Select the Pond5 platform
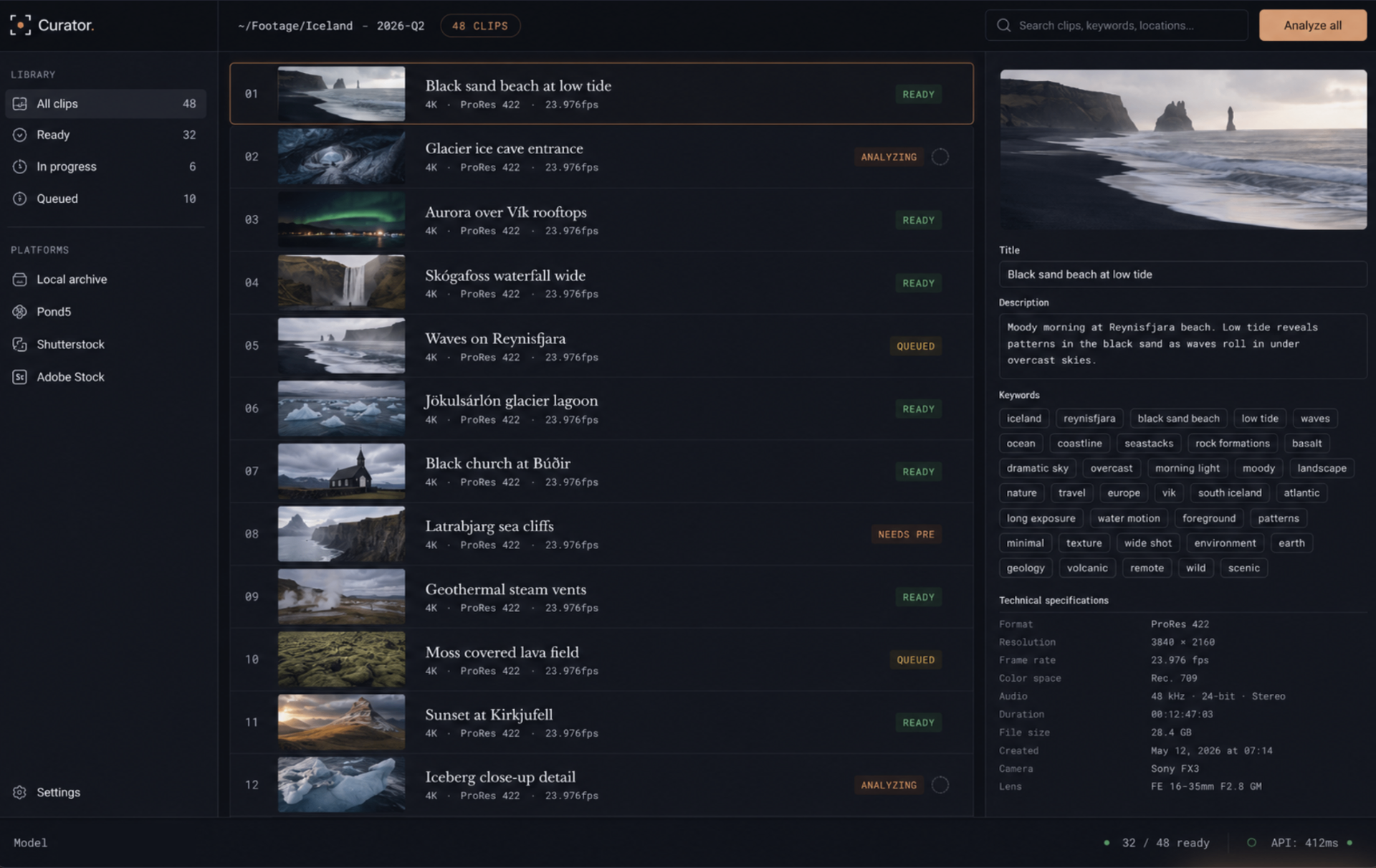The width and height of the screenshot is (1376, 868). (x=106, y=312)
